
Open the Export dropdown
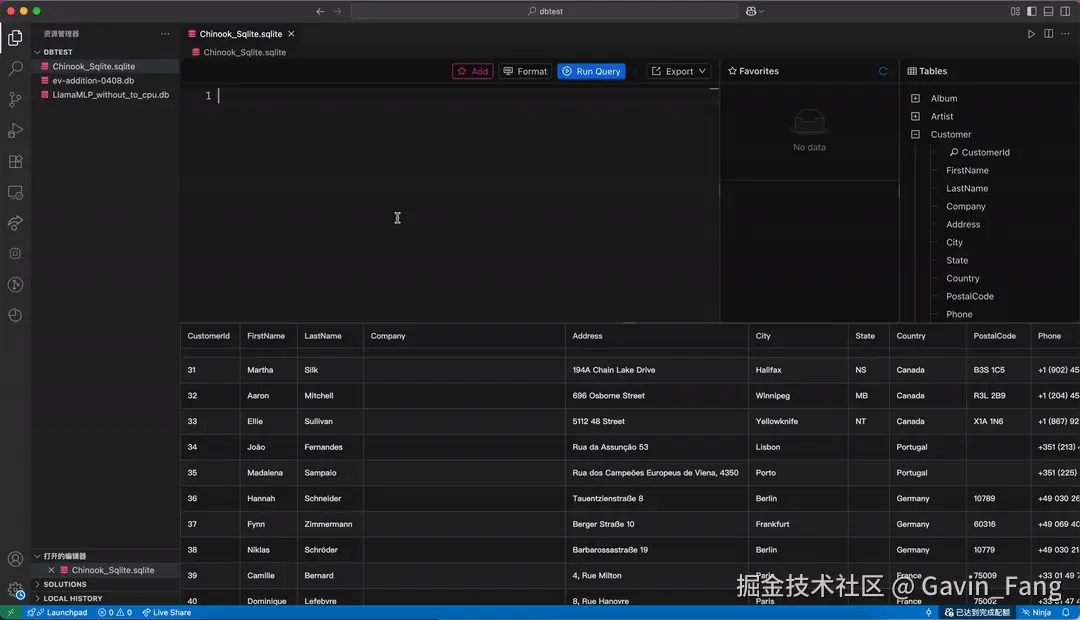678,71
